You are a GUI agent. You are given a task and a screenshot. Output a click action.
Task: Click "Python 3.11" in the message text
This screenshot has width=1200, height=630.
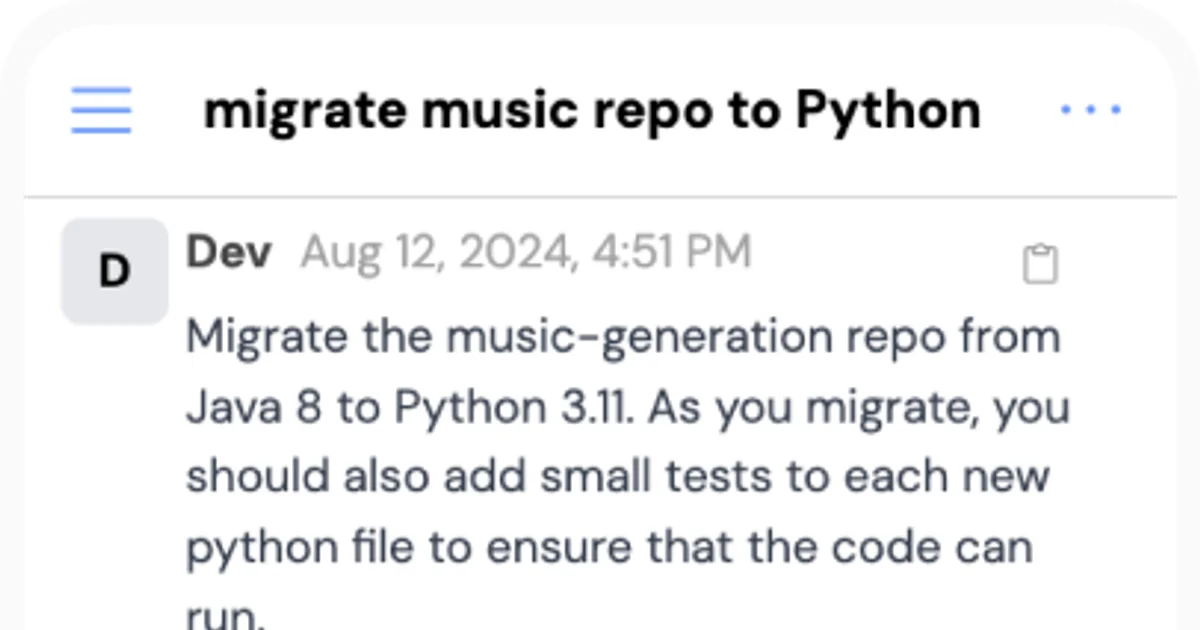point(513,407)
